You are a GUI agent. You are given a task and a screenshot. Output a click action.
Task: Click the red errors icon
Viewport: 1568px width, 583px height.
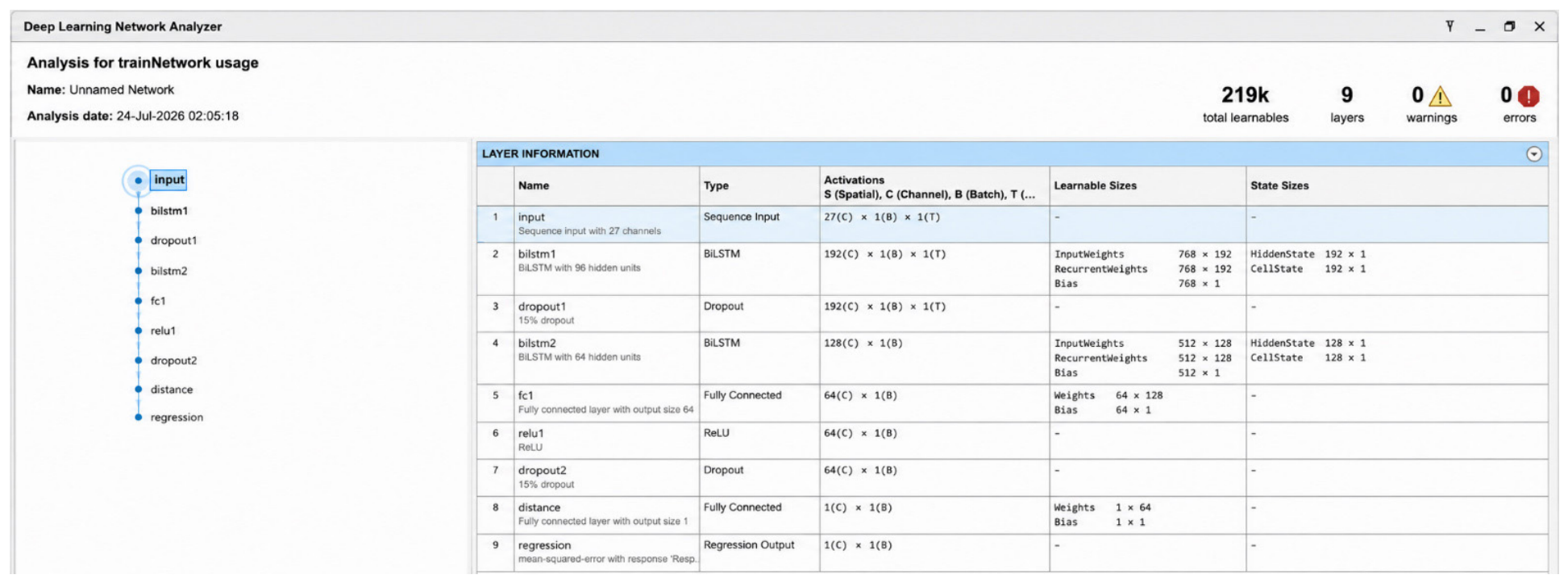point(1528,97)
